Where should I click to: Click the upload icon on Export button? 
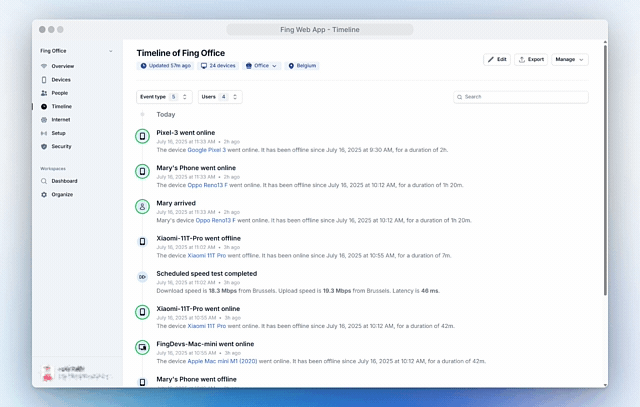tap(522, 60)
